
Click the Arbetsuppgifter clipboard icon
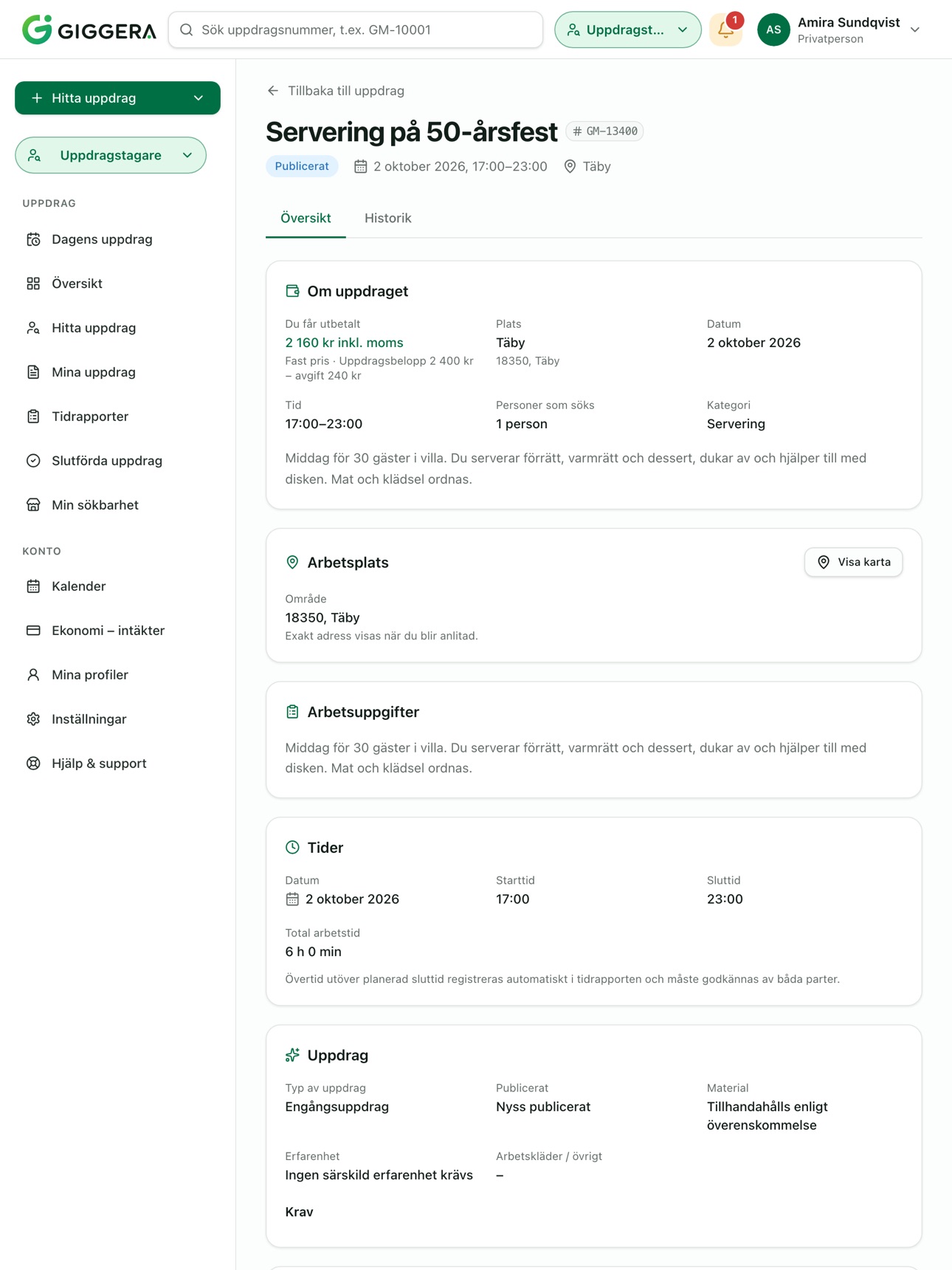[x=293, y=712]
